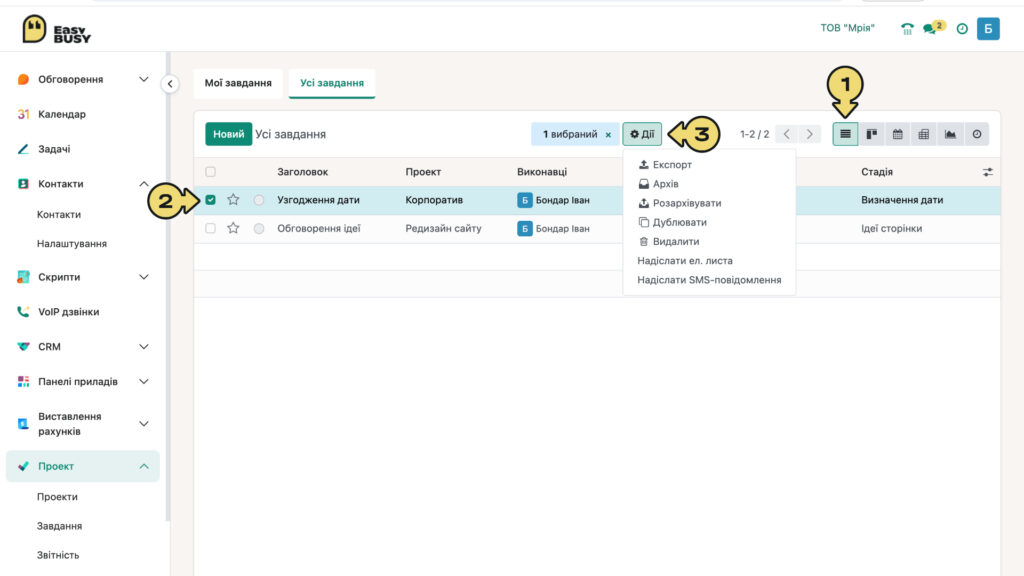Open activity clock view icon
The image size is (1024, 576).
pyautogui.click(x=976, y=134)
